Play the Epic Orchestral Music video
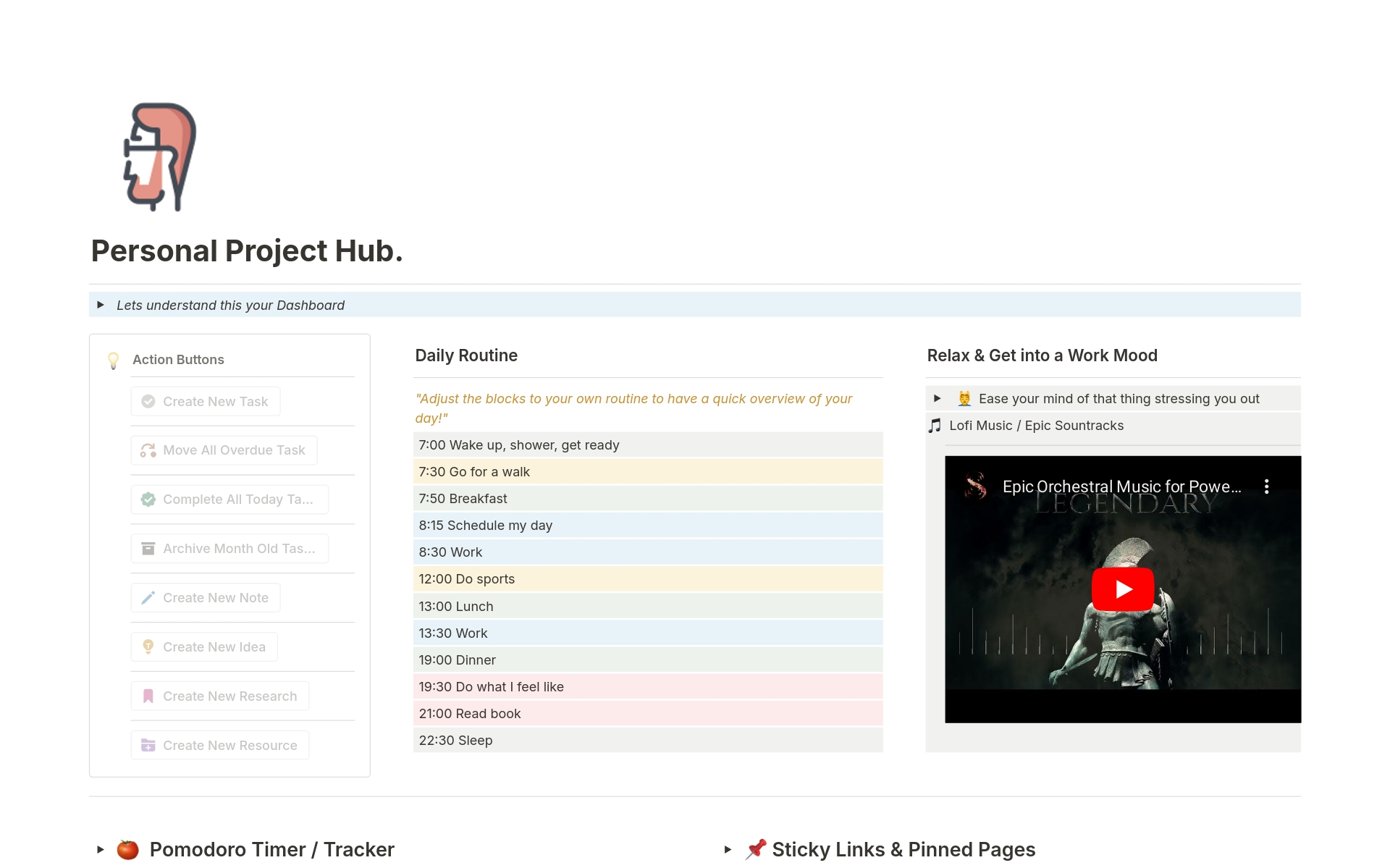The image size is (1390, 868). point(1122,589)
